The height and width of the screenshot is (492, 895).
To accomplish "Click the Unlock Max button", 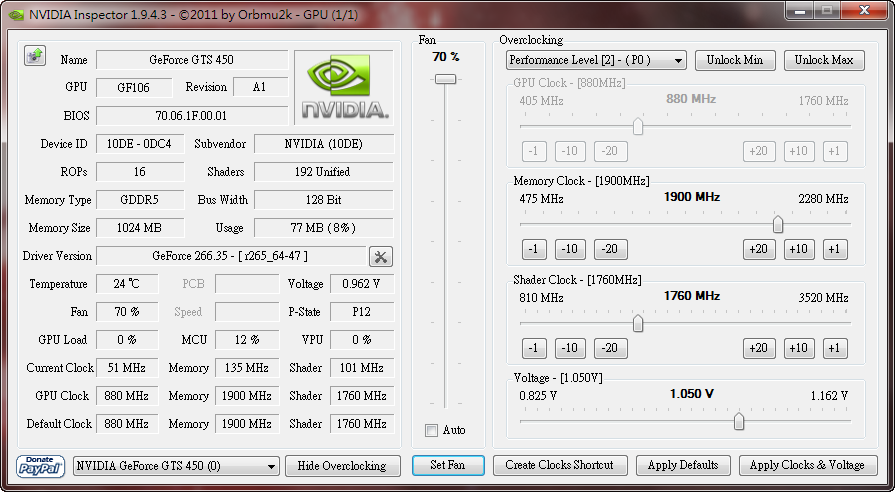I will pos(824,60).
